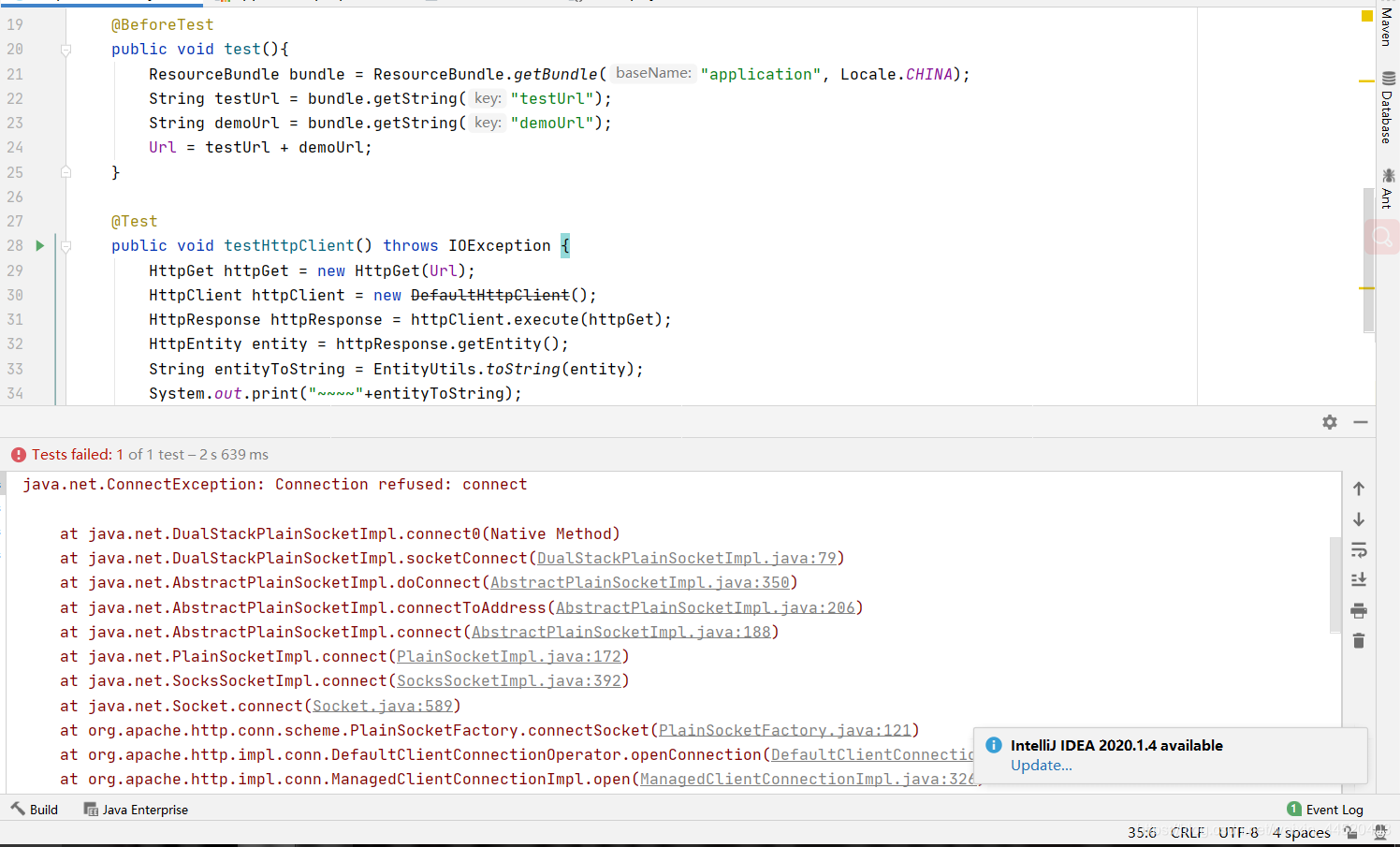Open SocksSocketImpl.java:392 link
Screen dimensions: 1400x847
coord(509,681)
